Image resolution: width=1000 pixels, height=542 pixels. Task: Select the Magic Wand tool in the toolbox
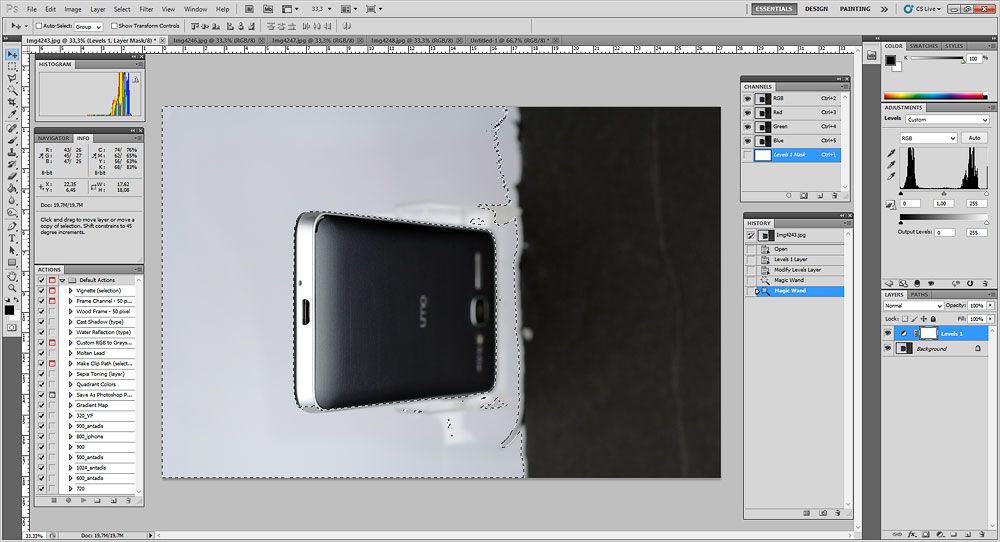[12, 91]
